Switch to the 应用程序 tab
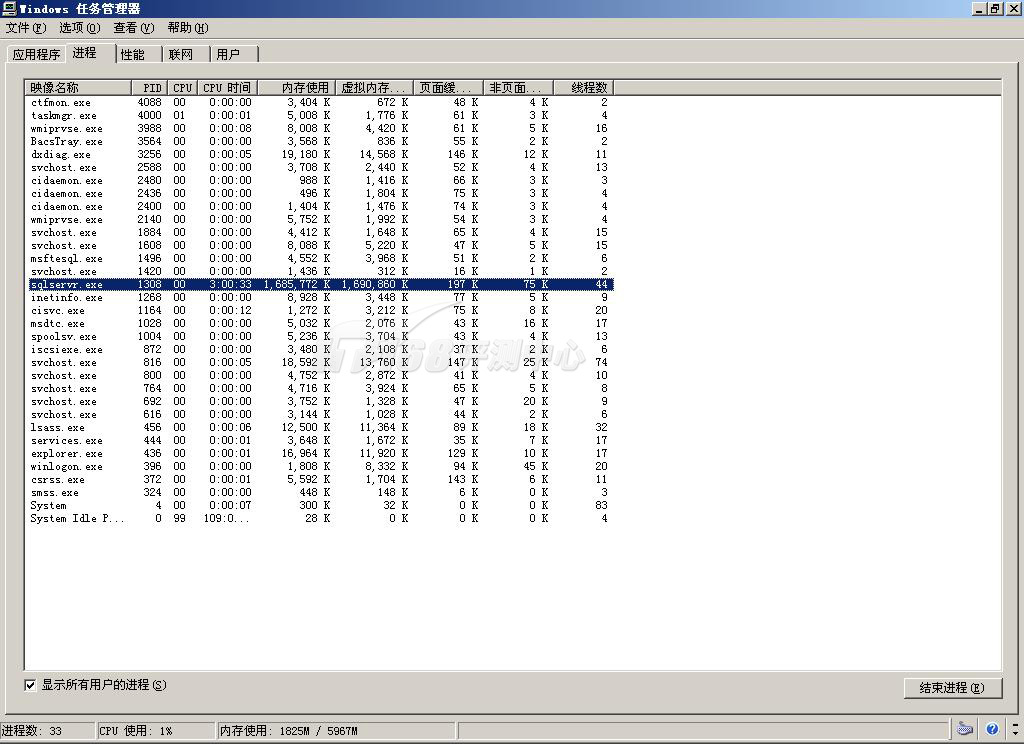 click(x=36, y=55)
